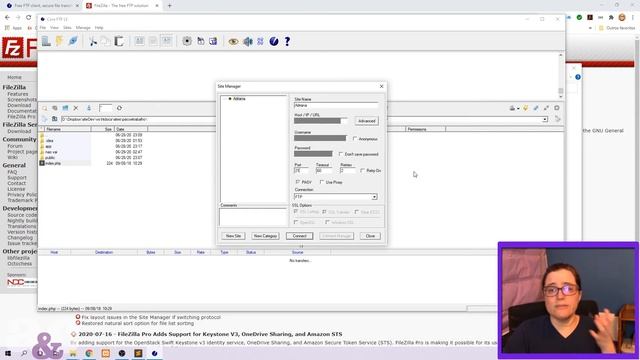Click the yellow lightning Quick Connect icon
Screen dimensions: 640x360
click(x=60, y=41)
